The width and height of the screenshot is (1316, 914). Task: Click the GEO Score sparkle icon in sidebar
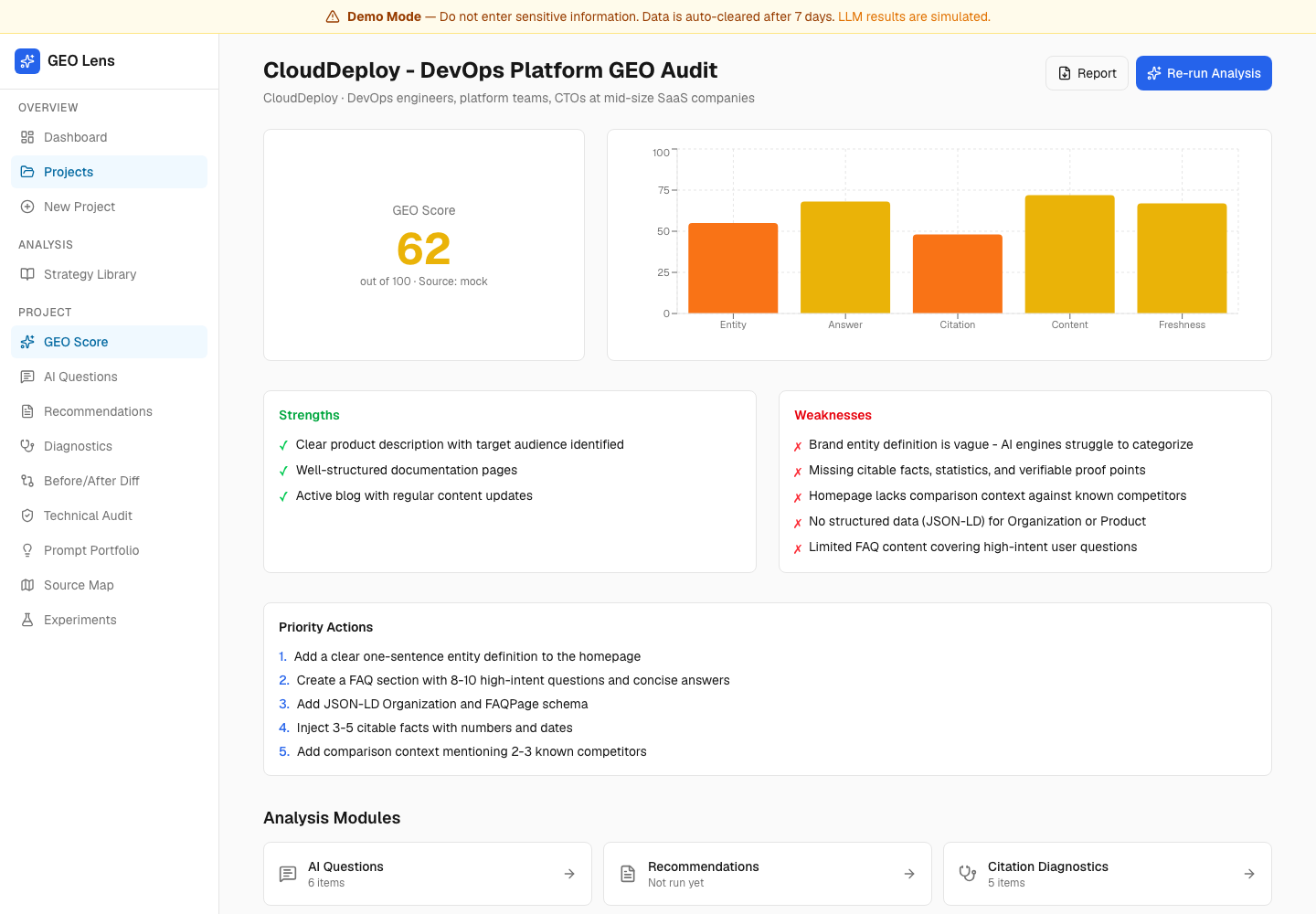[x=27, y=342]
